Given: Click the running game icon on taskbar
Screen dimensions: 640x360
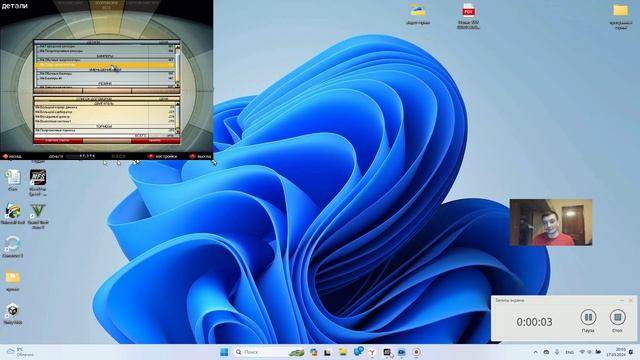Looking at the screenshot, I should click(x=387, y=352).
